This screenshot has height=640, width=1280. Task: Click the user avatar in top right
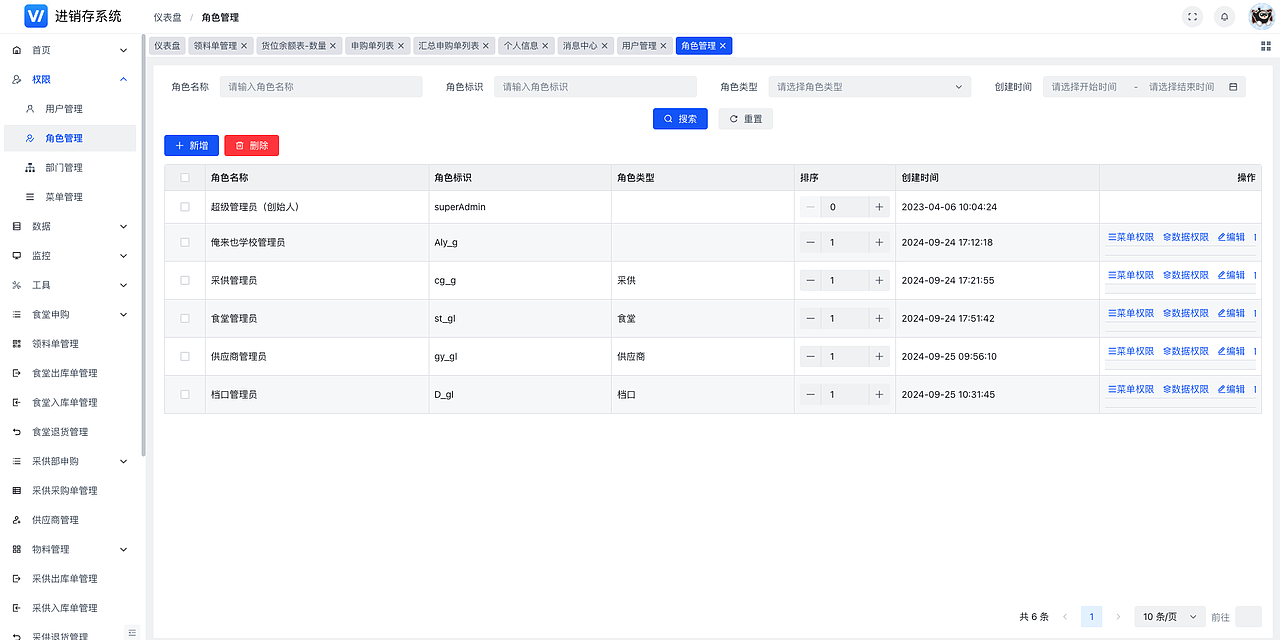point(1261,17)
